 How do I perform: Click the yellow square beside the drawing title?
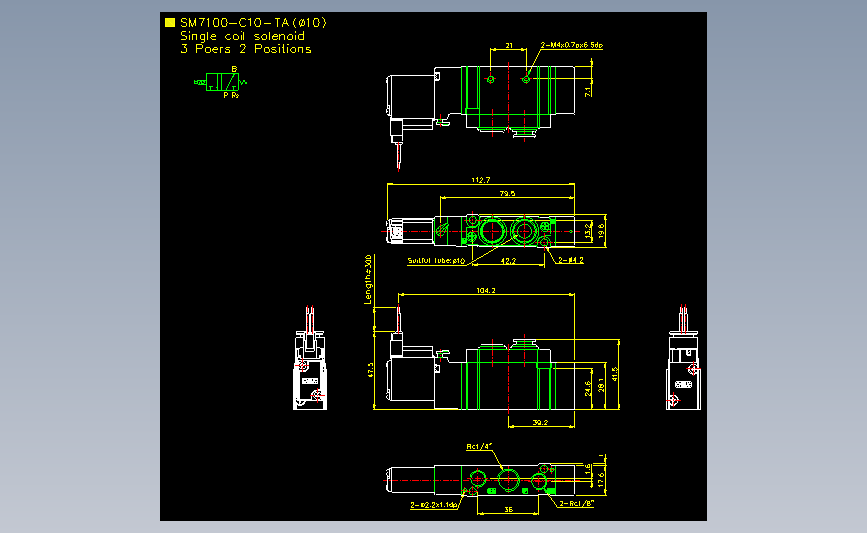[x=170, y=23]
